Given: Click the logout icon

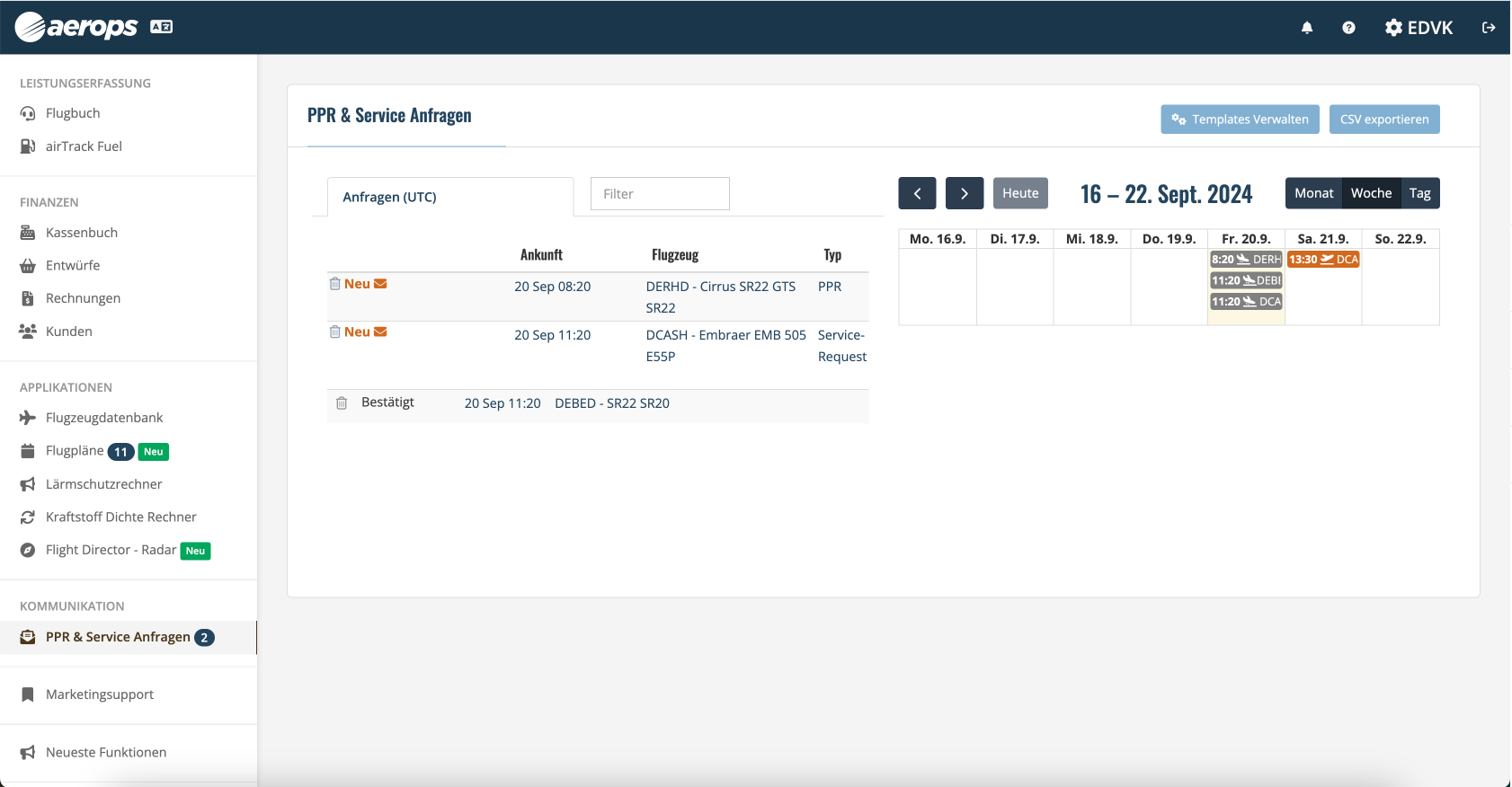Looking at the screenshot, I should tap(1489, 28).
